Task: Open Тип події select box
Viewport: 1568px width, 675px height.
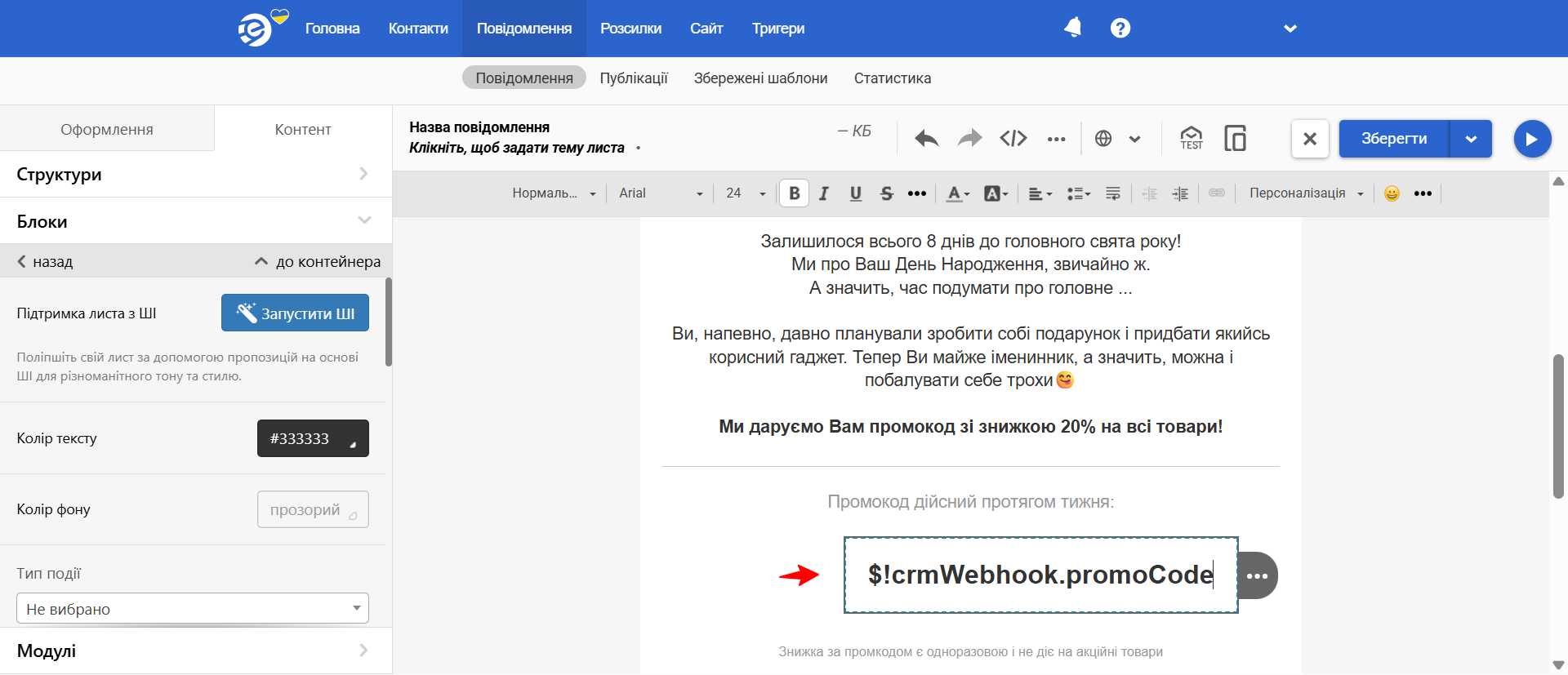Action: pyautogui.click(x=193, y=609)
